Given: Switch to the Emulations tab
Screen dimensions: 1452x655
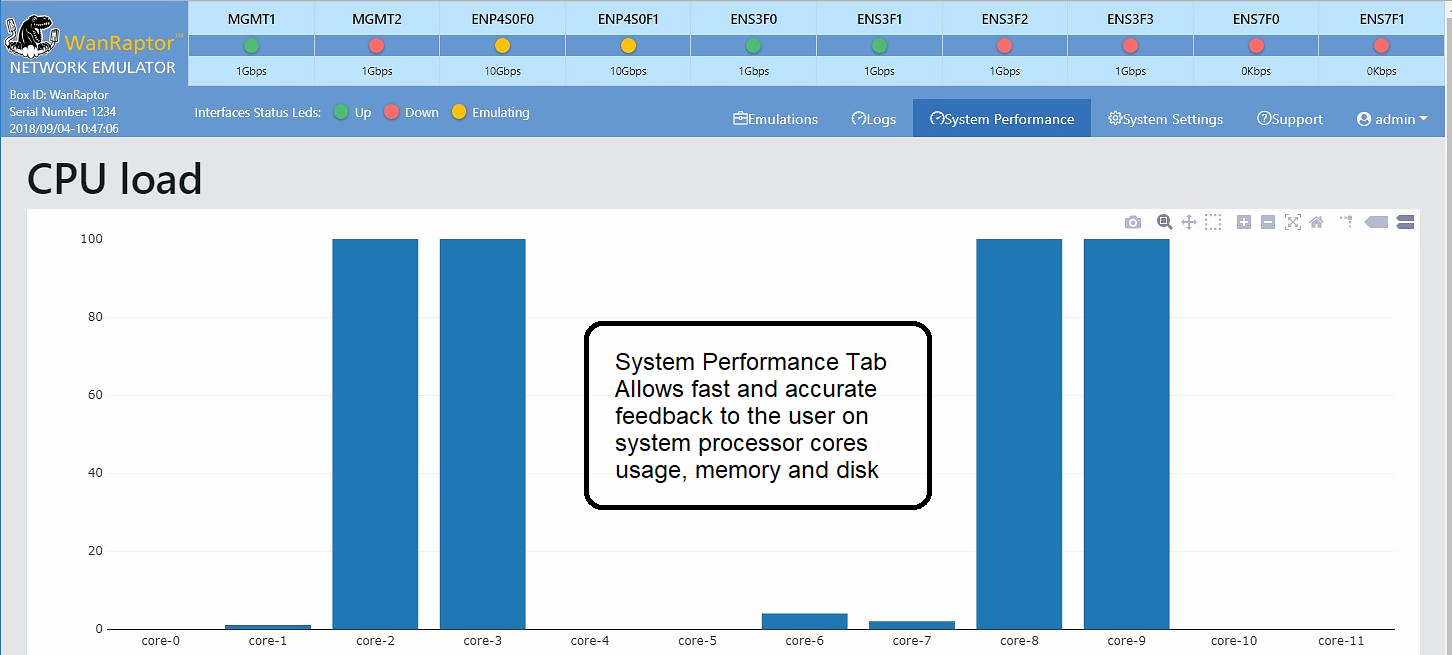Looking at the screenshot, I should [x=776, y=118].
